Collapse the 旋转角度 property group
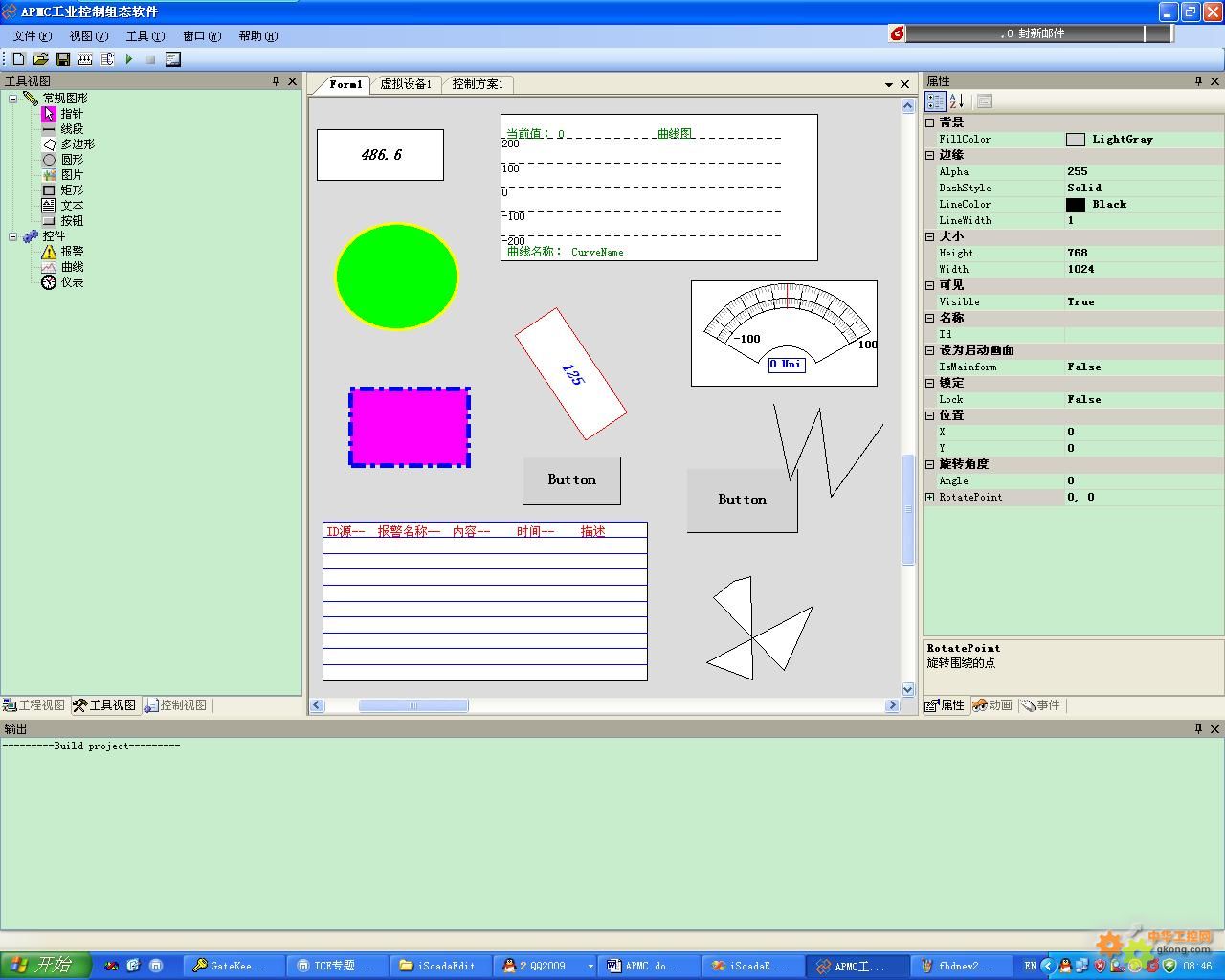The height and width of the screenshot is (980, 1225). coord(930,464)
